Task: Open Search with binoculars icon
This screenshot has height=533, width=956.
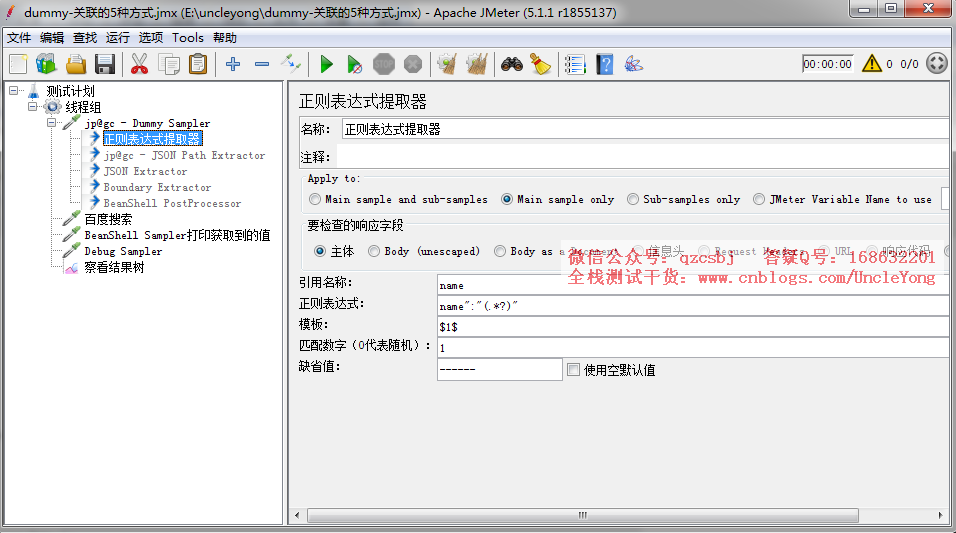Action: pos(512,64)
